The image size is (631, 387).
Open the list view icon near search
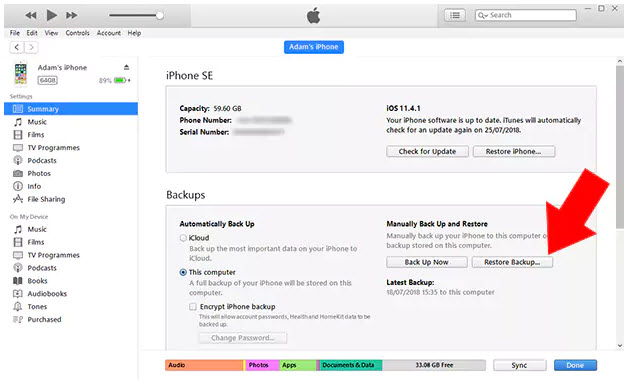pos(455,15)
